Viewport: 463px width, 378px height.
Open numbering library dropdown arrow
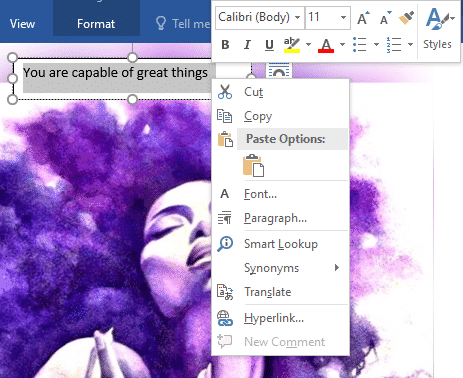[410, 44]
